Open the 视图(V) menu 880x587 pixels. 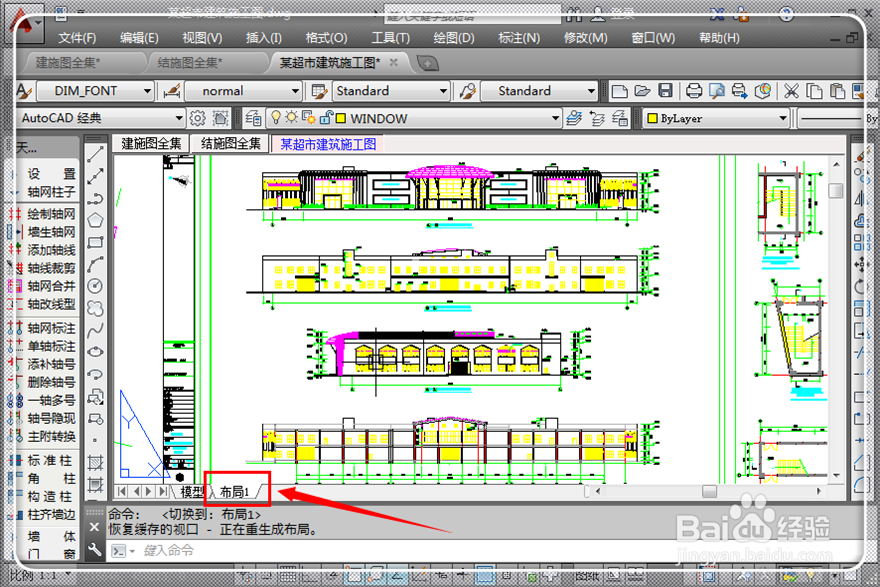pos(202,38)
